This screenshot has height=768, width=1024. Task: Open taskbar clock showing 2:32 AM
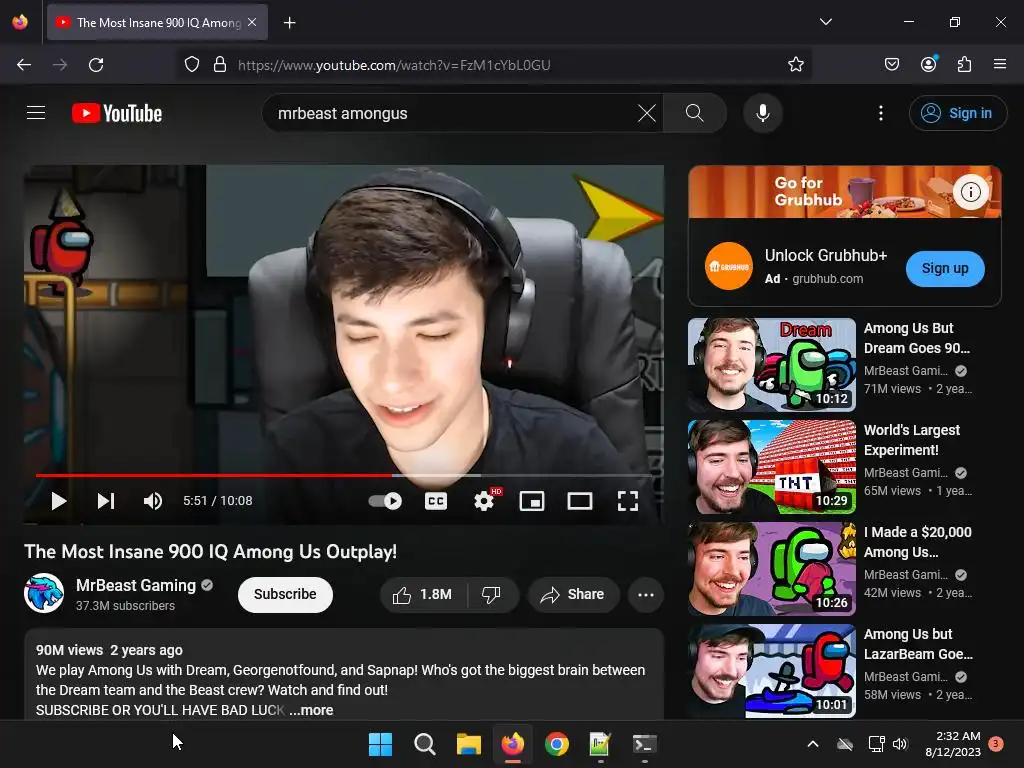point(953,744)
